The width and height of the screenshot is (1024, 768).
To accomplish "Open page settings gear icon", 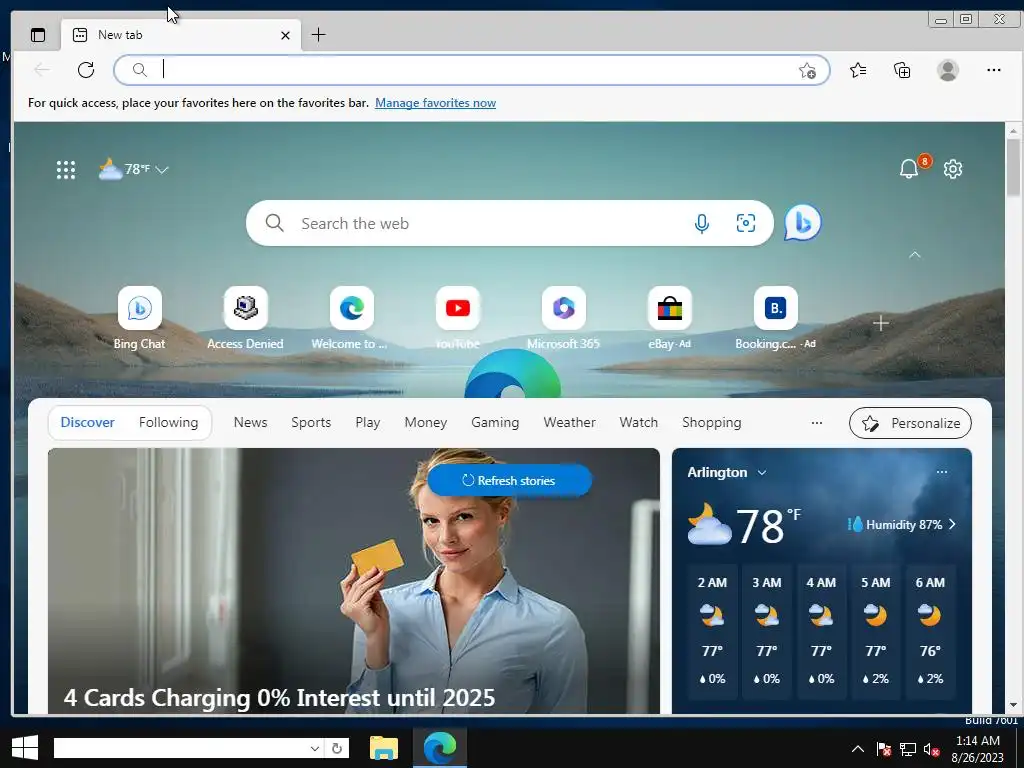I will point(953,169).
